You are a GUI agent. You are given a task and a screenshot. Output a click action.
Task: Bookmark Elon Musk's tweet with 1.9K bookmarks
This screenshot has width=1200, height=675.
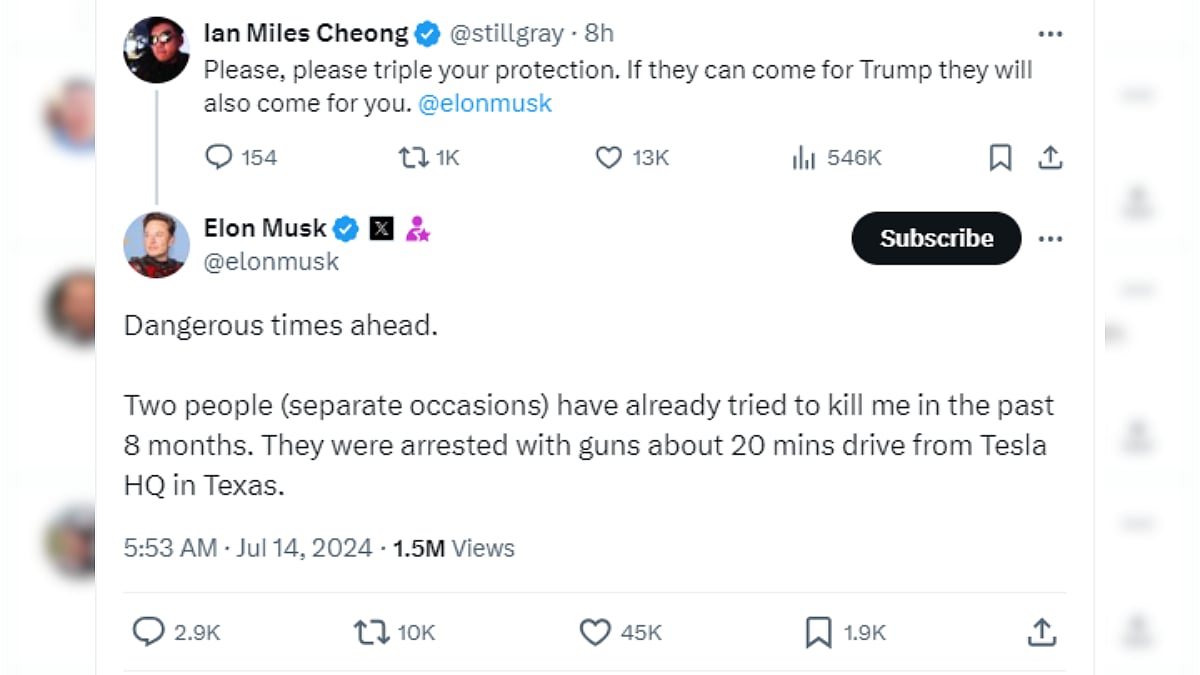click(x=818, y=631)
